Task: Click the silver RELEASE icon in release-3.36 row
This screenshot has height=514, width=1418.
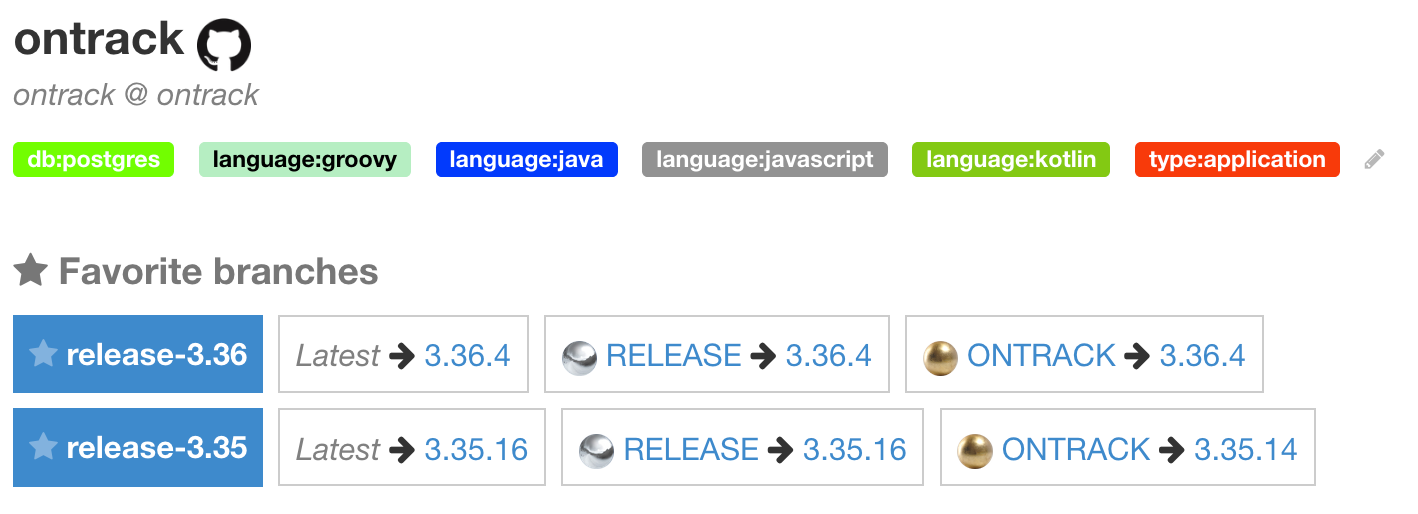Action: [x=579, y=356]
